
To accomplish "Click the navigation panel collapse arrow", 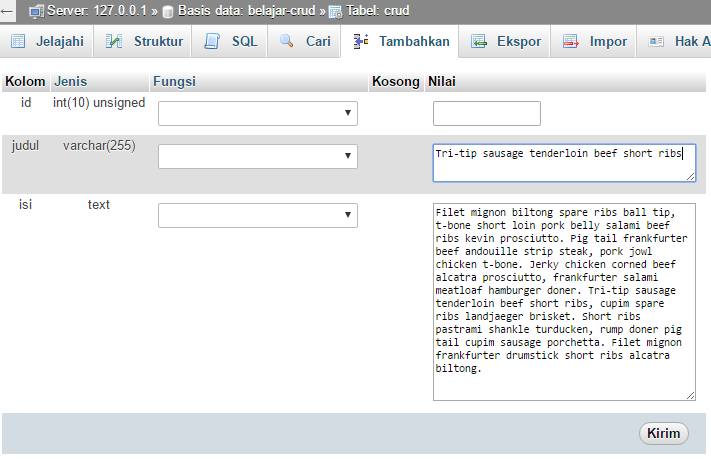I will pos(7,12).
